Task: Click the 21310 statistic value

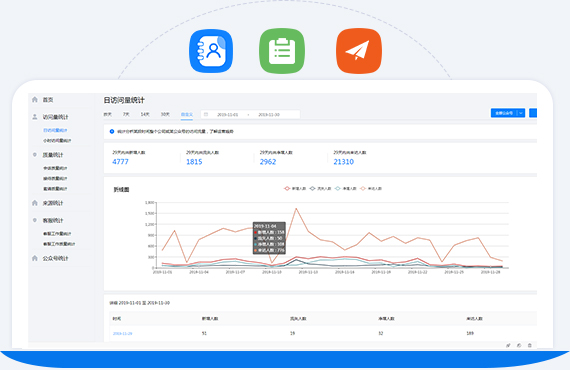Action: point(344,162)
